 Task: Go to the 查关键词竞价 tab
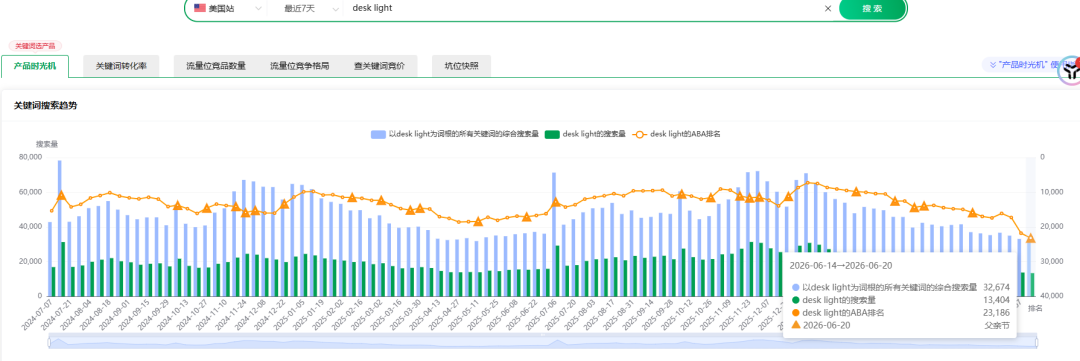pyautogui.click(x=380, y=66)
